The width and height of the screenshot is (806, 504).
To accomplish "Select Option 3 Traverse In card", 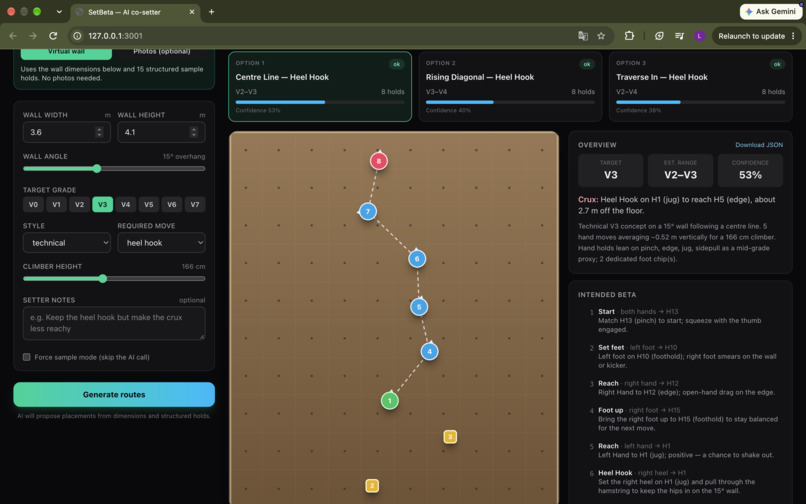I will [700, 86].
